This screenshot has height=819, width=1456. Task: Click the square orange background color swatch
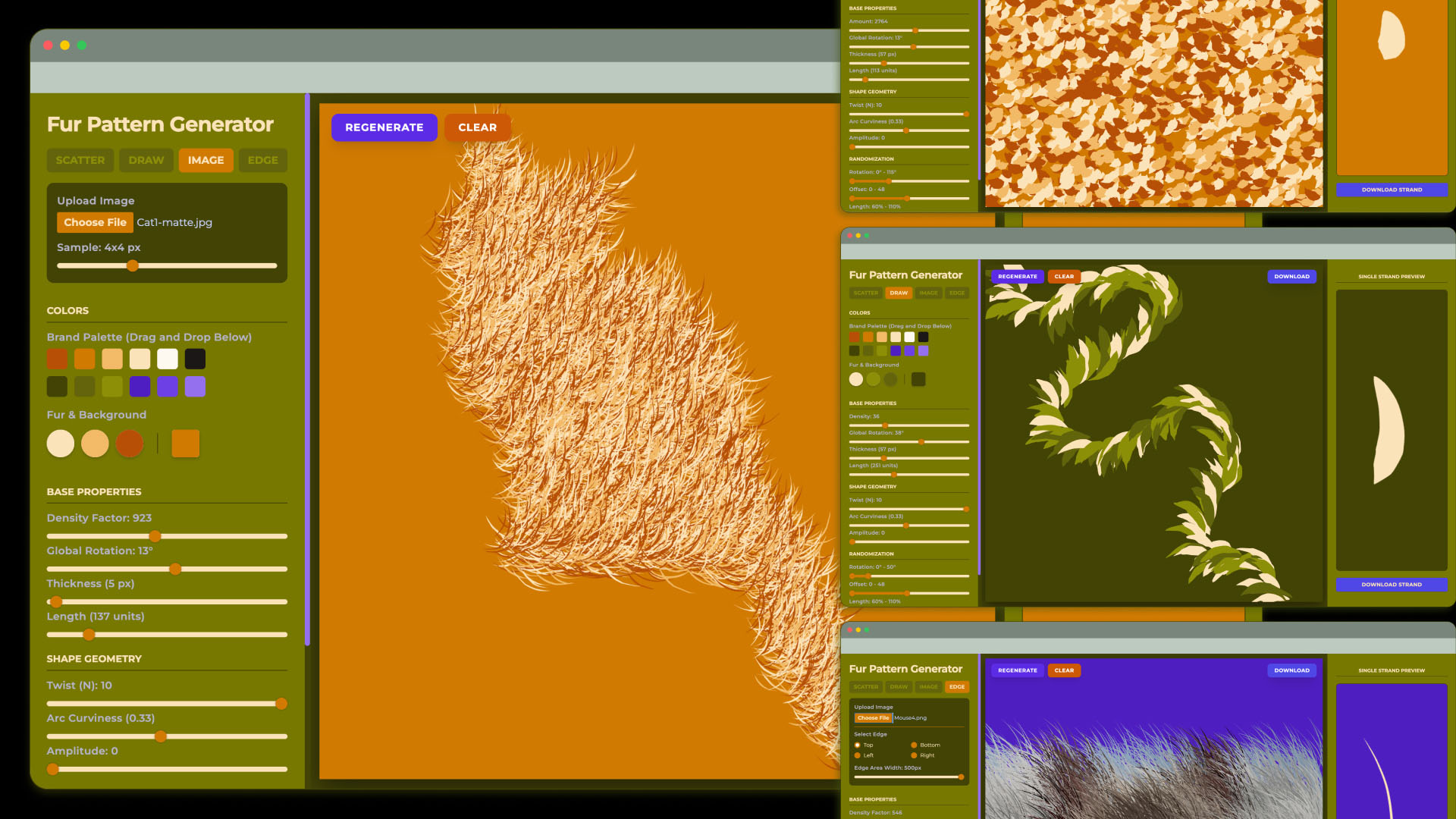pos(185,444)
